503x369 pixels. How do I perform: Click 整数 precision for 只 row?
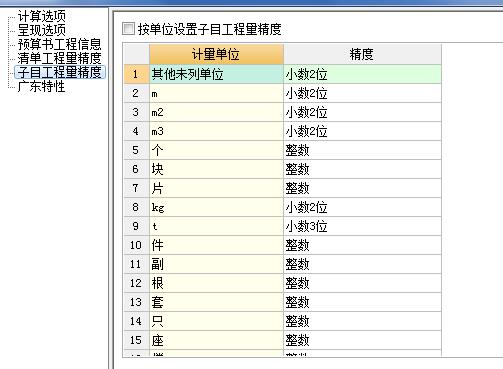[x=362, y=321]
